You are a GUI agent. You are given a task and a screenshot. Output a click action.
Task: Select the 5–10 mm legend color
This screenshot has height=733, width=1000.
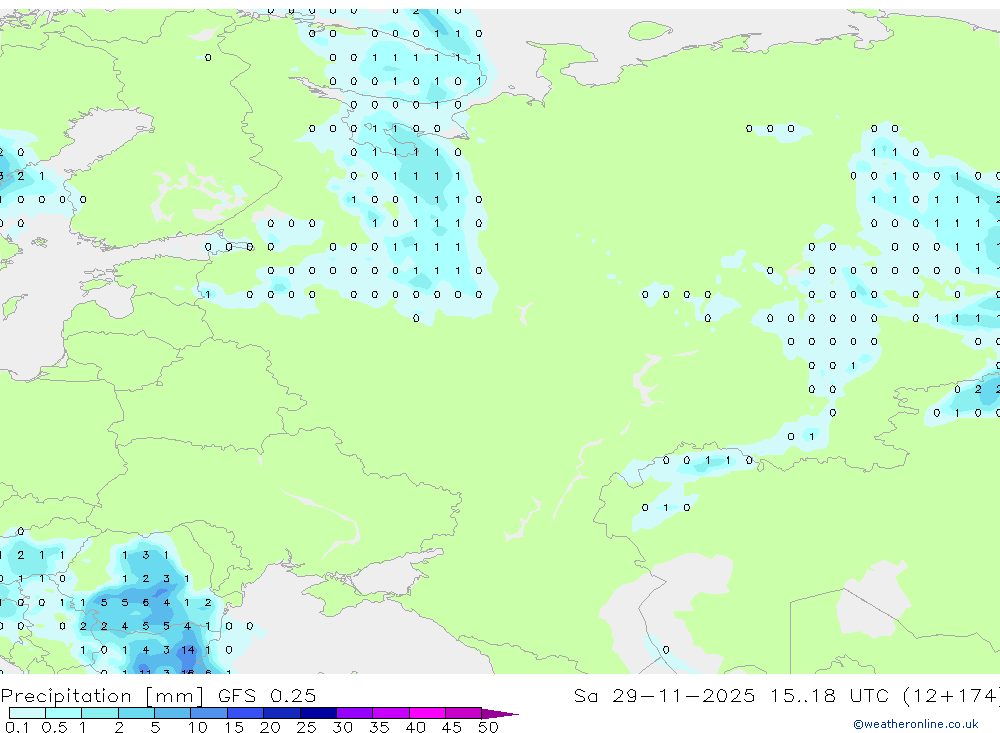pyautogui.click(x=173, y=713)
